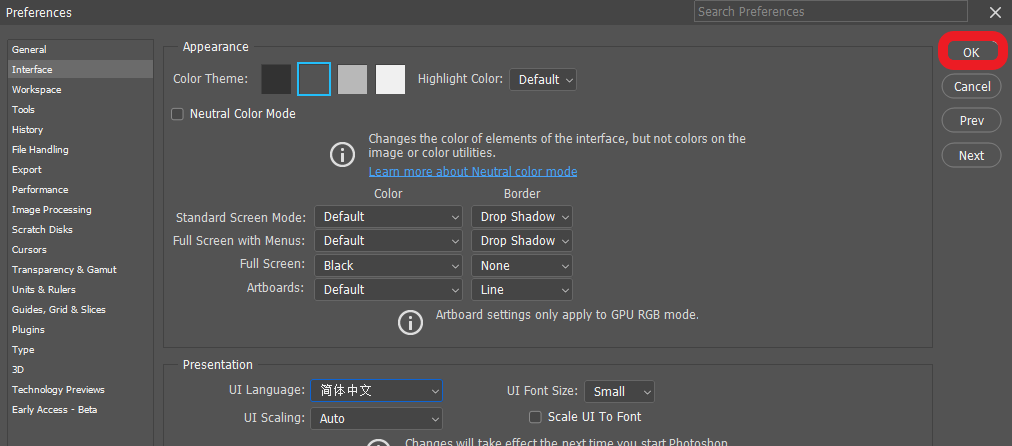
Task: Open Full Screen with Menus border dropdown
Action: click(521, 241)
